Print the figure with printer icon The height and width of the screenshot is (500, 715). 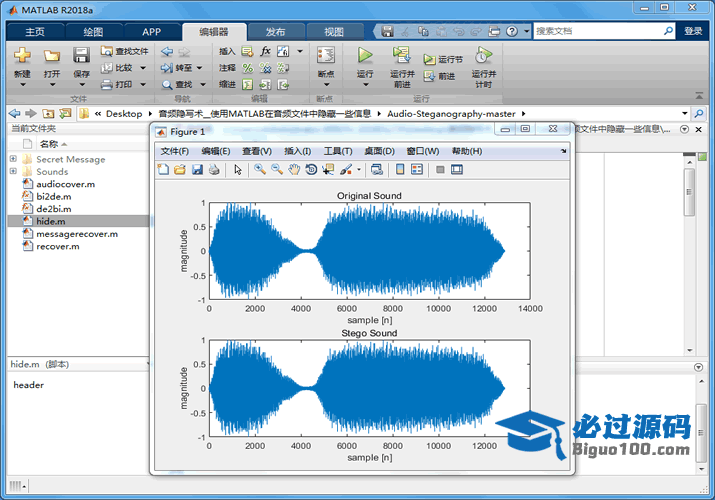click(214, 170)
